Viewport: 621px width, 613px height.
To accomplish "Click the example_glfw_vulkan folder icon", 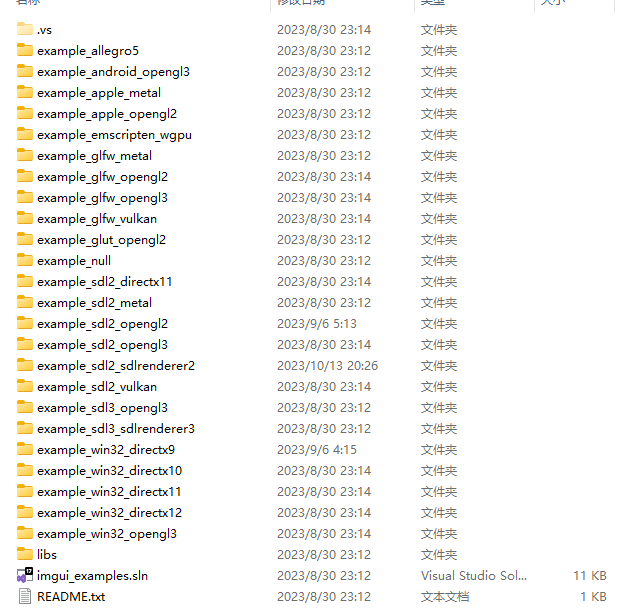I will [x=25, y=218].
